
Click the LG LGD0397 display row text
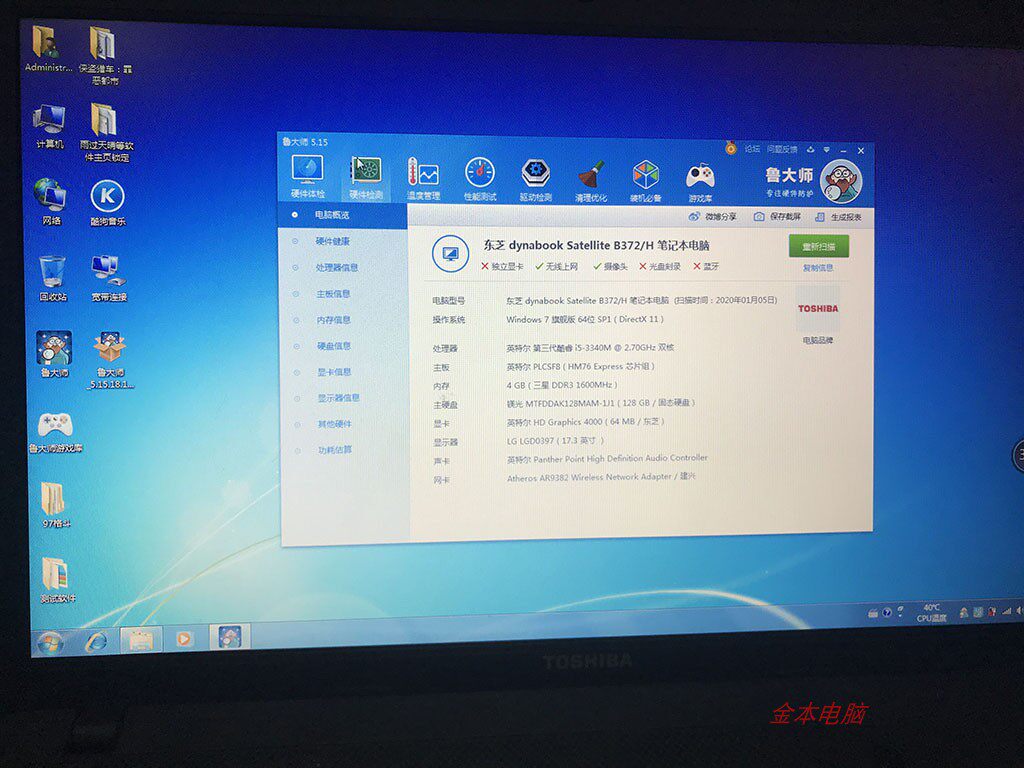pyautogui.click(x=556, y=441)
